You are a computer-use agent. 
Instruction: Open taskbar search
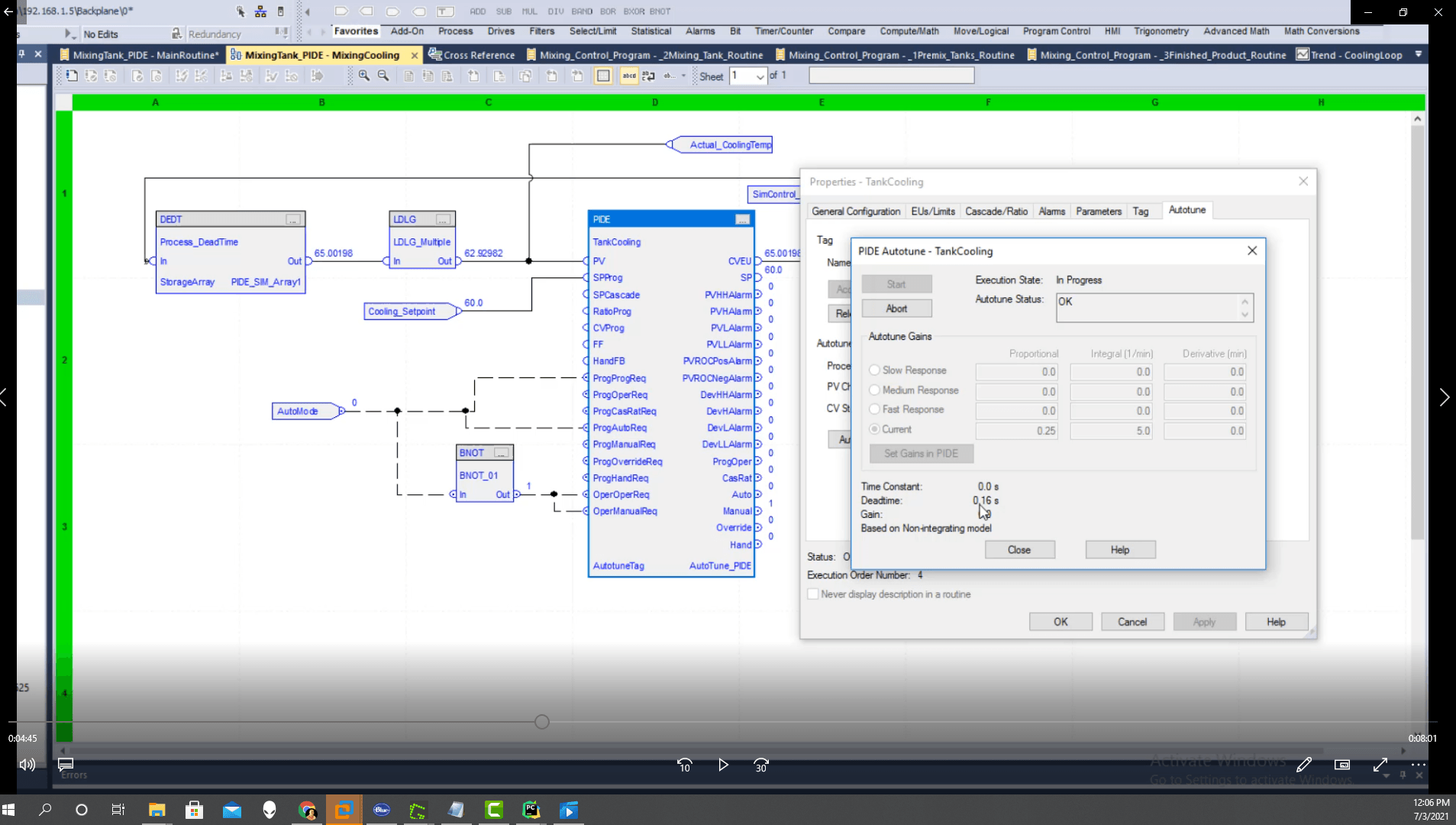[x=45, y=810]
